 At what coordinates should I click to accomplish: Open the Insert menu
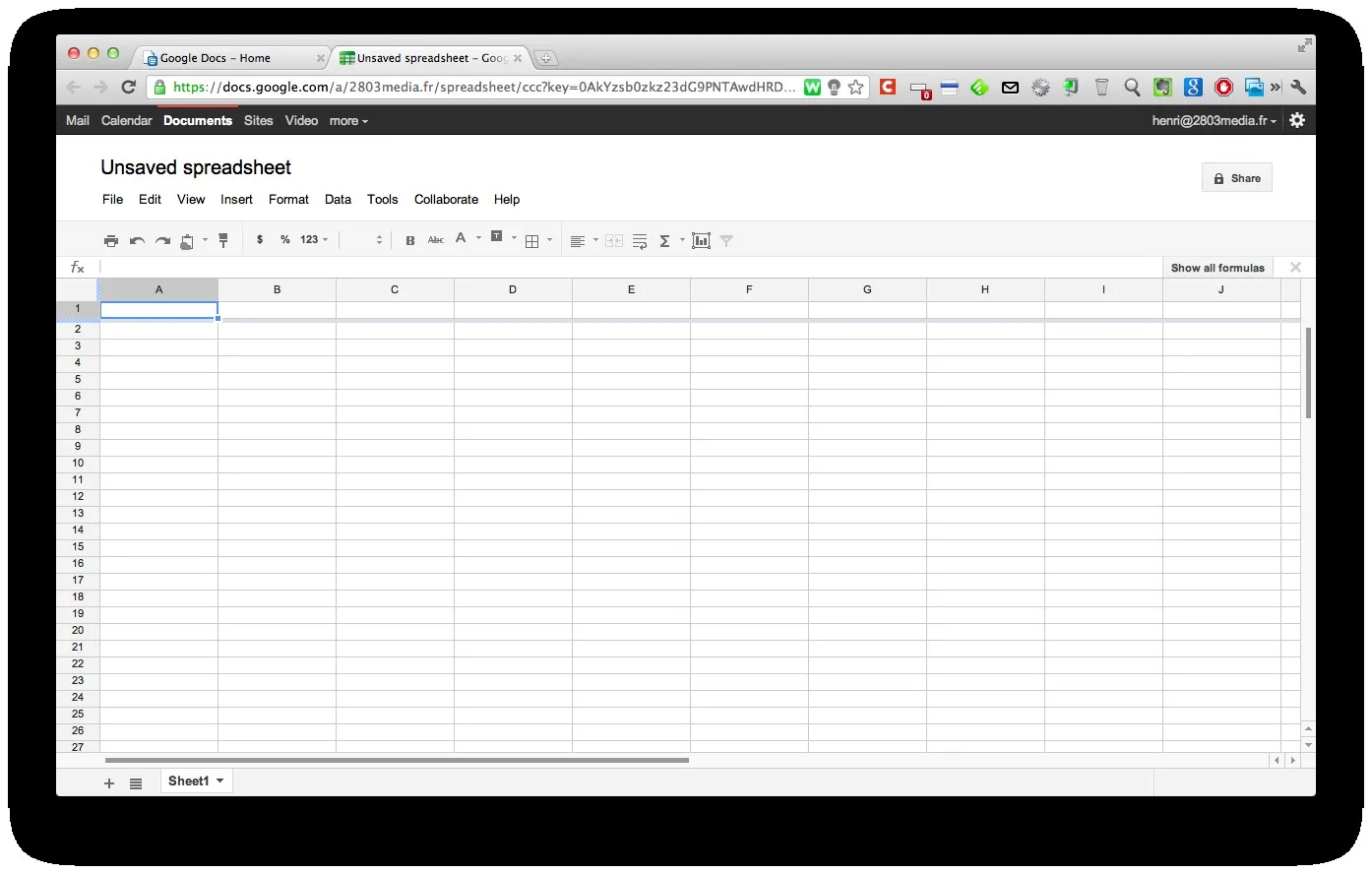click(236, 200)
